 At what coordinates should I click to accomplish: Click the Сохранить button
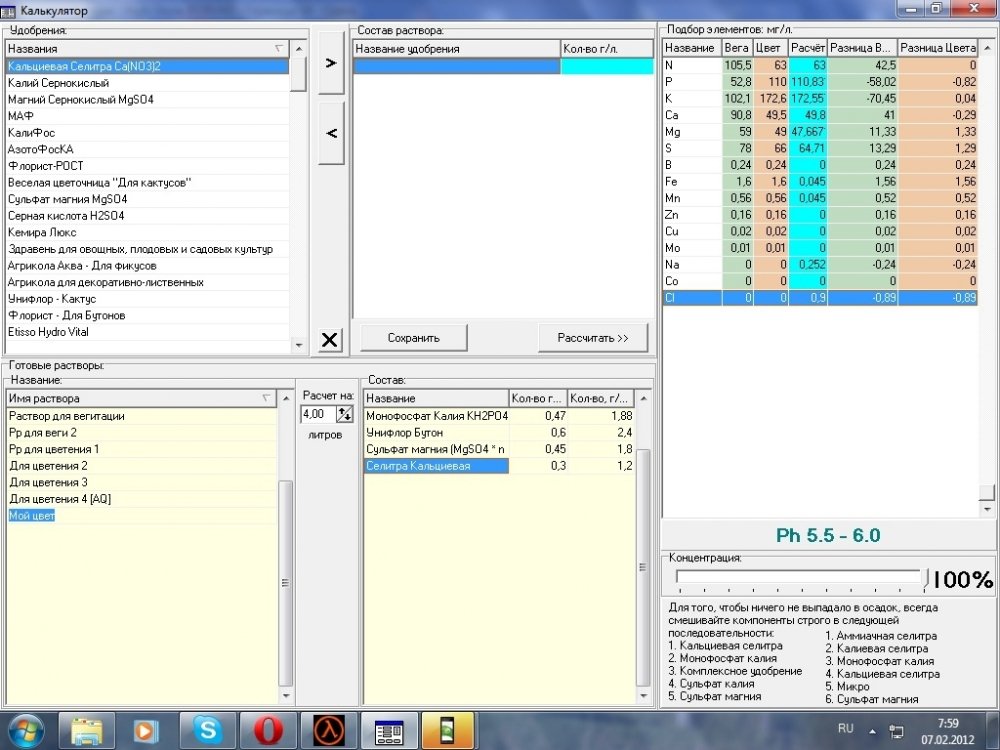coord(413,338)
